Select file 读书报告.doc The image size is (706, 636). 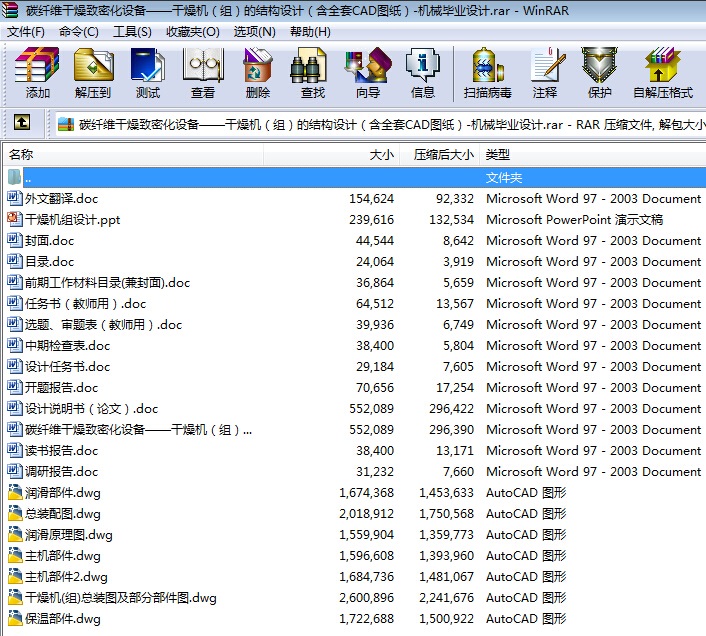point(61,451)
